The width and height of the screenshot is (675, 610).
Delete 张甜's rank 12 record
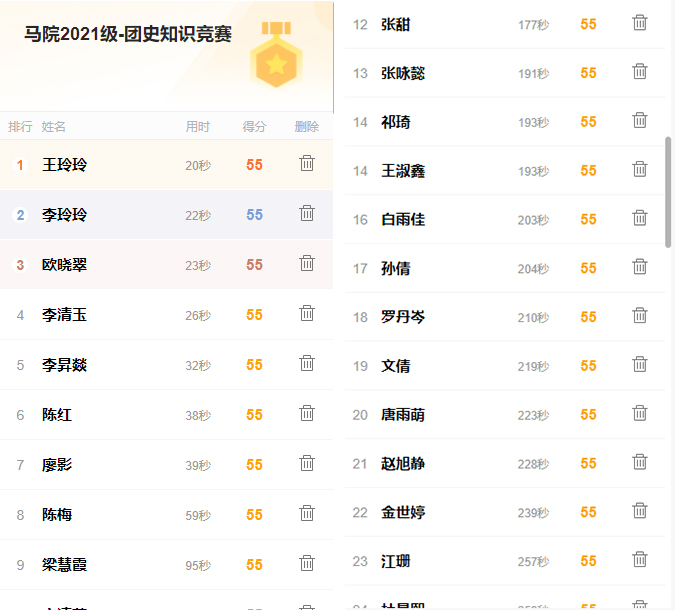coord(640,22)
